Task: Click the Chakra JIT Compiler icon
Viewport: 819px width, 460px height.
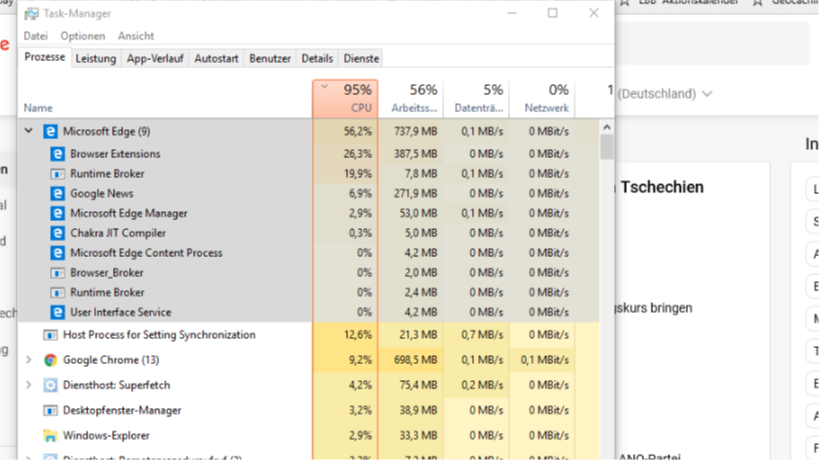Action: click(57, 233)
